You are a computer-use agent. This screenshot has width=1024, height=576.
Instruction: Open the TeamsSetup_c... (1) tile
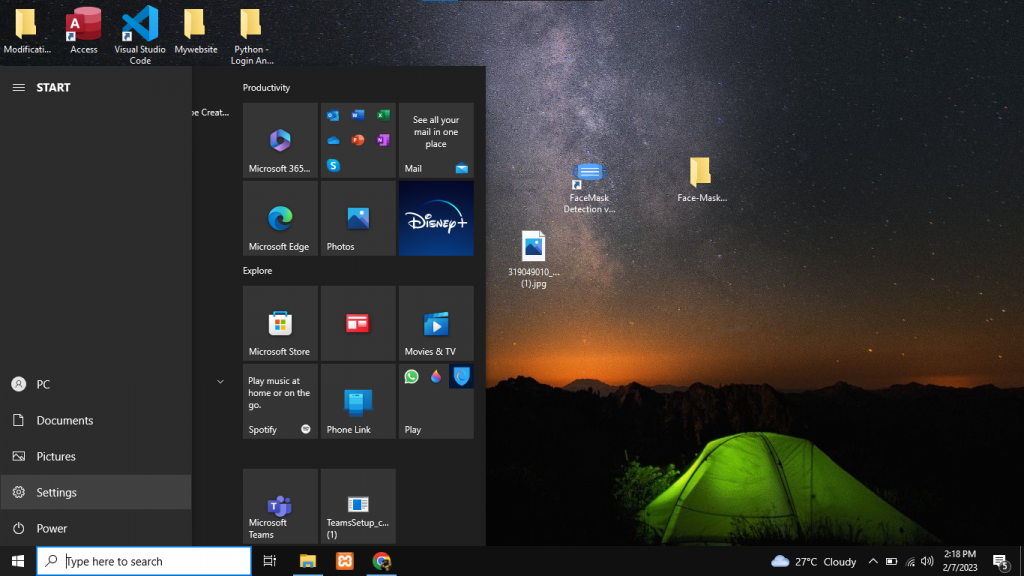358,506
